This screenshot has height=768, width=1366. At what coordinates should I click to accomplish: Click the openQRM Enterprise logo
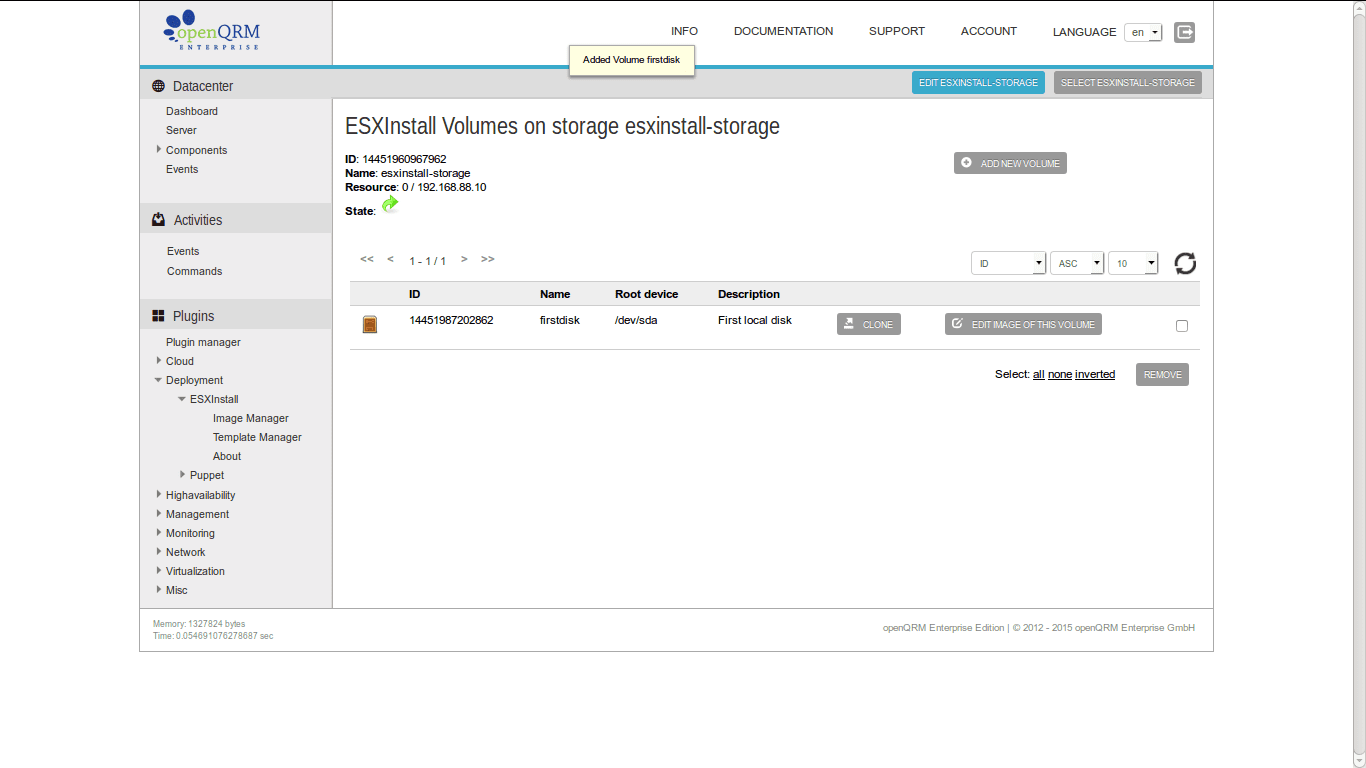pyautogui.click(x=212, y=31)
